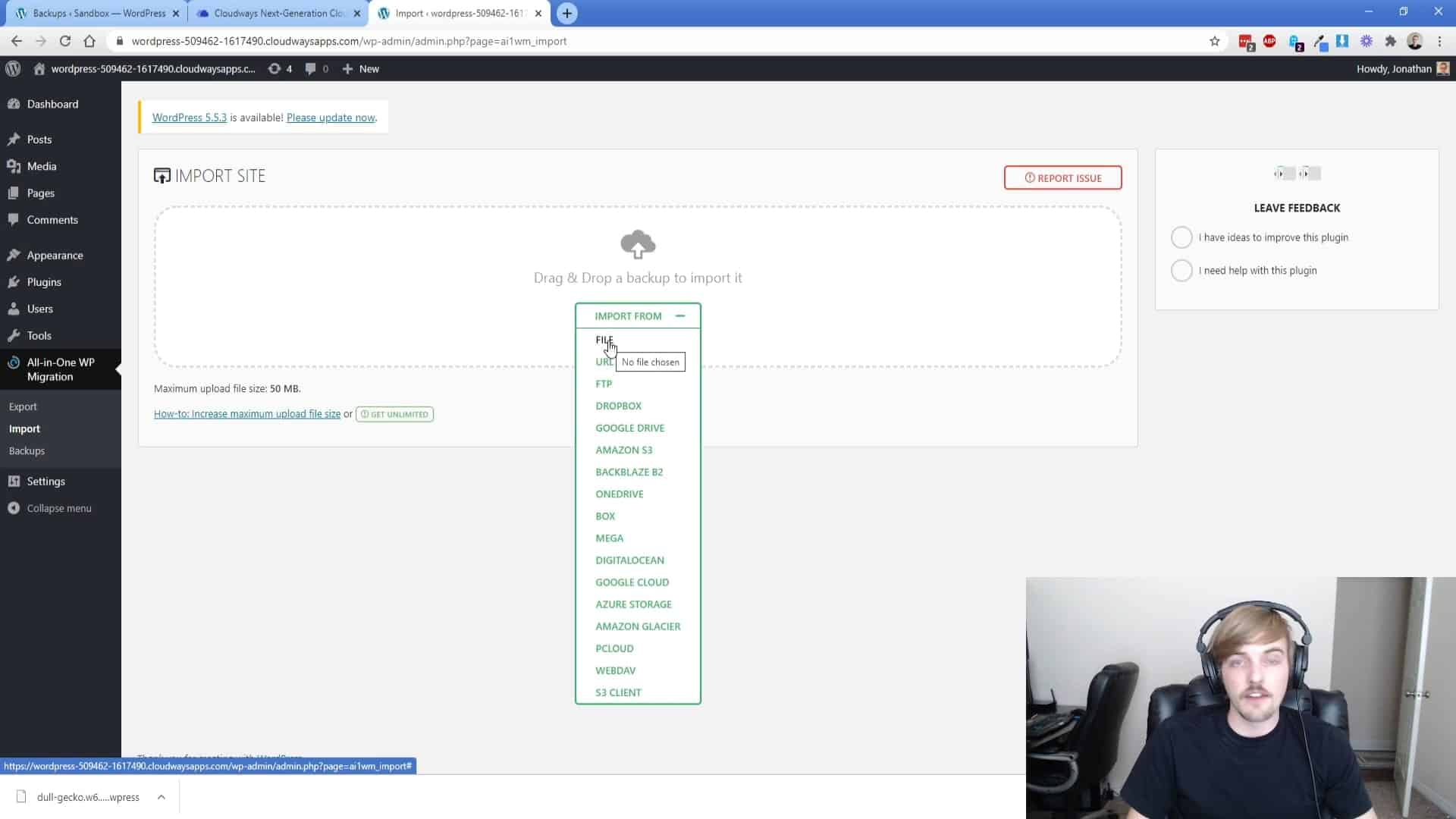Choose MEGA import option
1456x819 pixels.
pyautogui.click(x=610, y=538)
